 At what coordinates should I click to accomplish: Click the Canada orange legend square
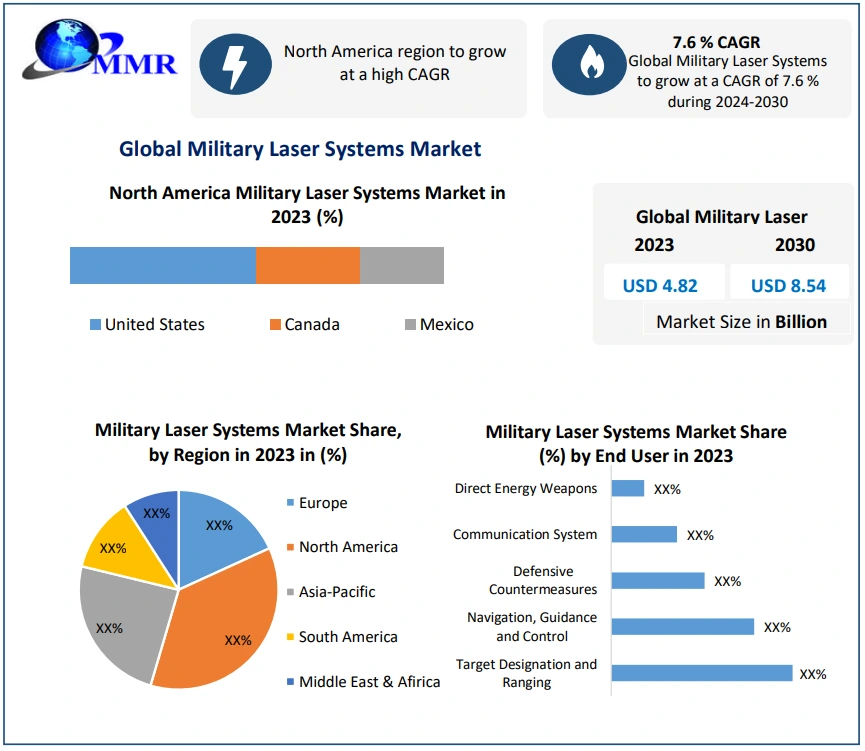click(275, 325)
